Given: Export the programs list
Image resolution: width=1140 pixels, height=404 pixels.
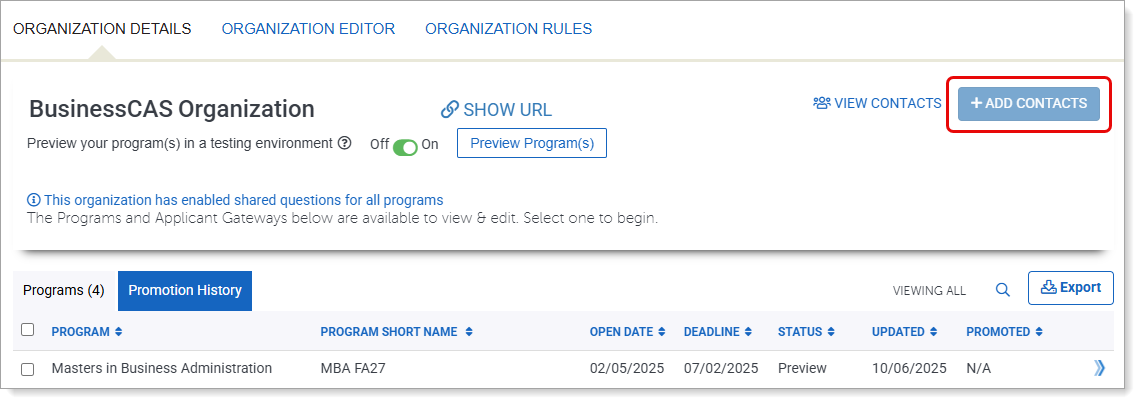Looking at the screenshot, I should click(x=1070, y=288).
